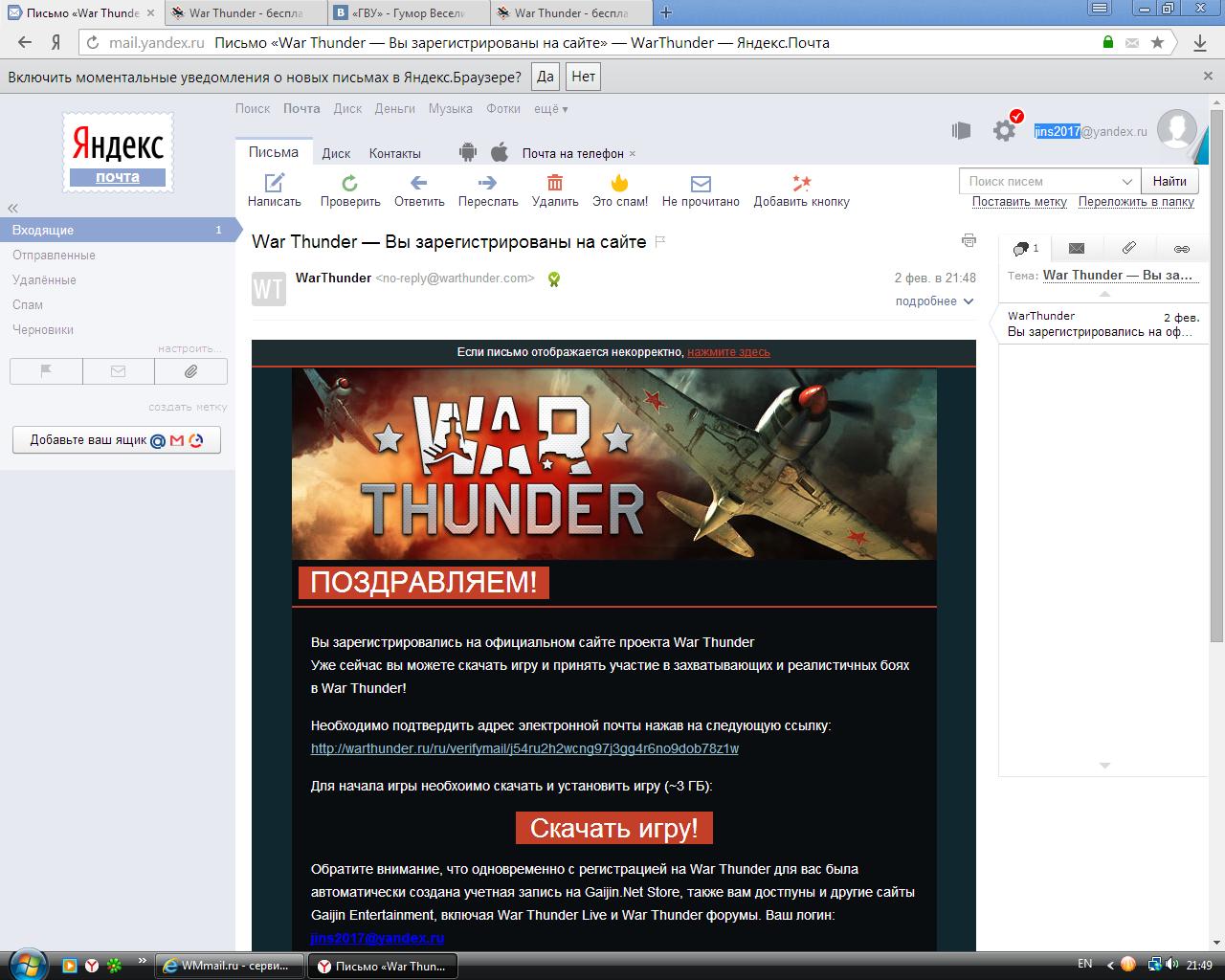Expand the ещё menu in top navigation

pyautogui.click(x=550, y=109)
